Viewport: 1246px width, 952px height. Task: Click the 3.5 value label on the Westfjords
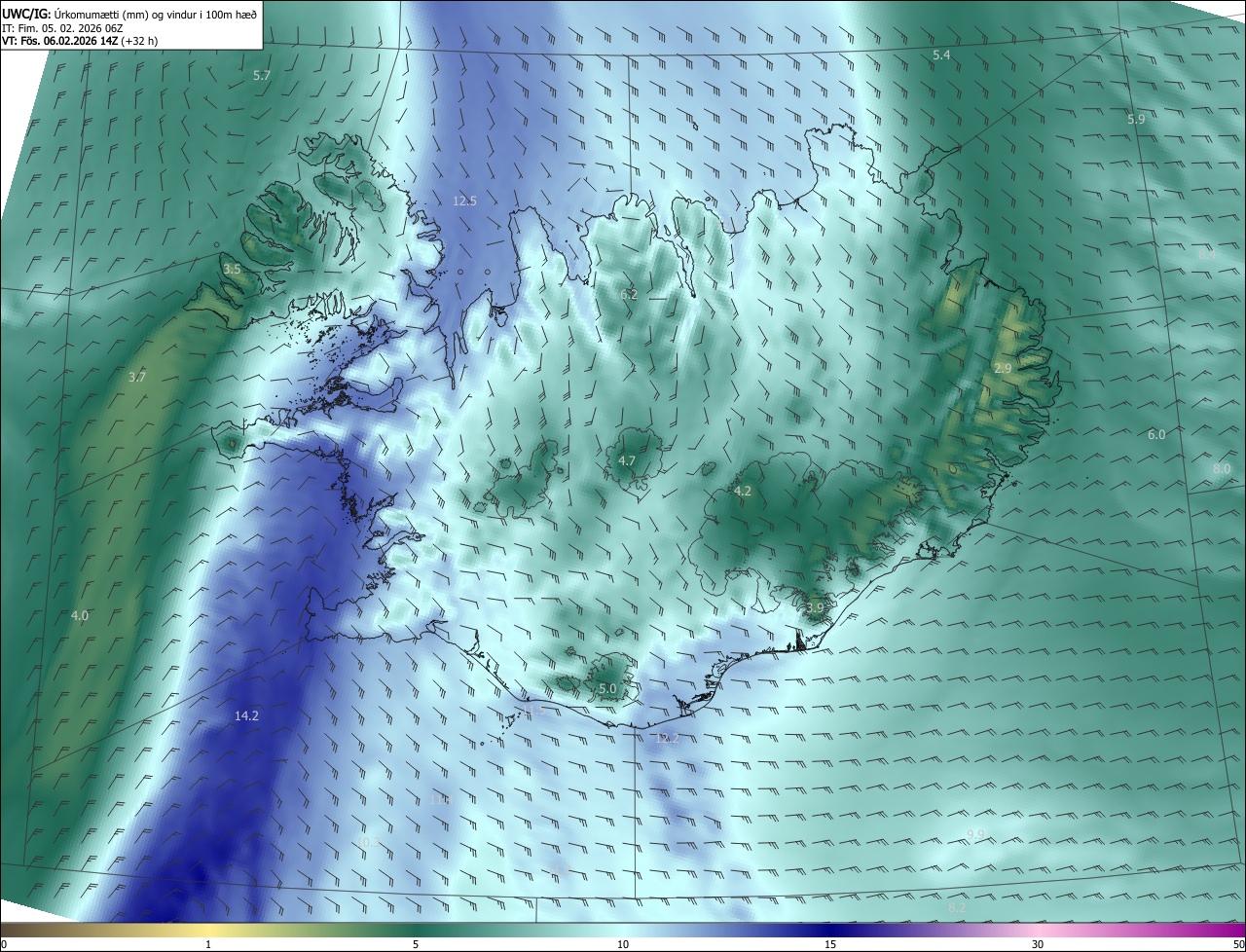point(232,269)
